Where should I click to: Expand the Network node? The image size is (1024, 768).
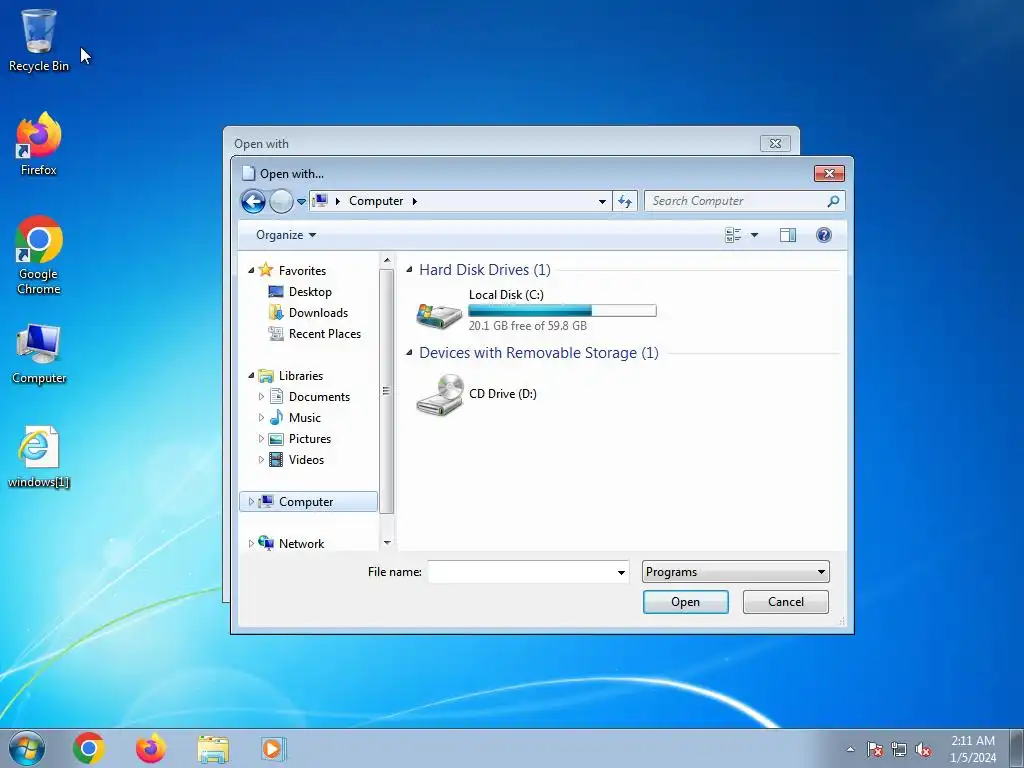pyautogui.click(x=251, y=543)
